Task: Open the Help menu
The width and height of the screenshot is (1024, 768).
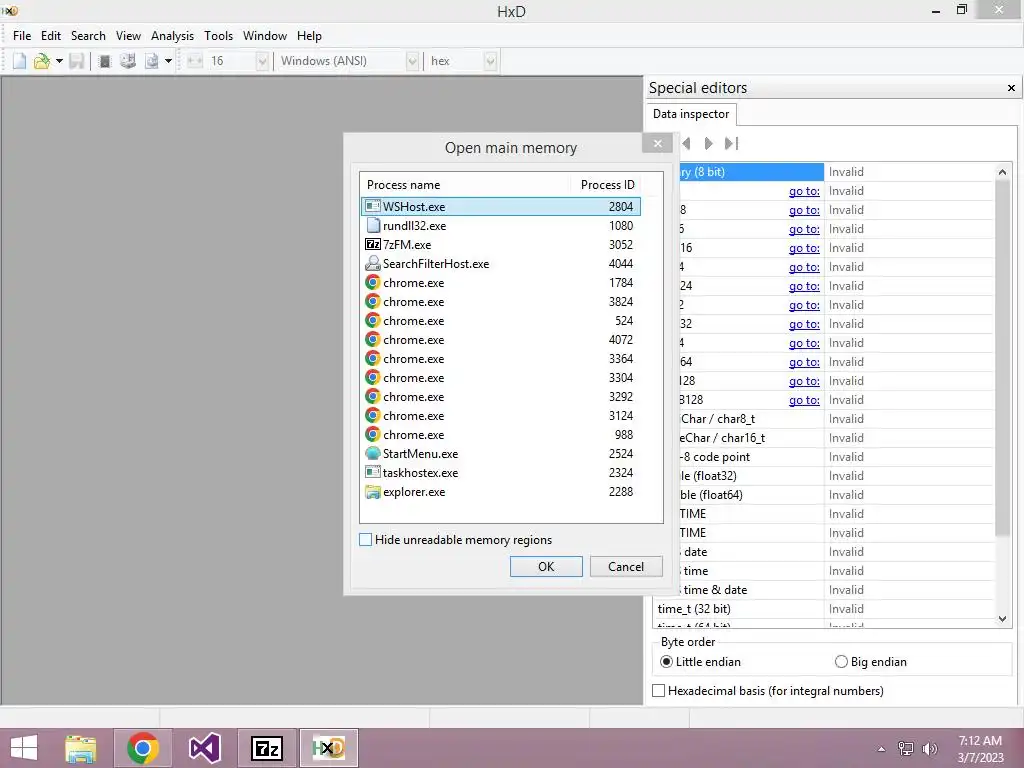Action: click(x=309, y=36)
